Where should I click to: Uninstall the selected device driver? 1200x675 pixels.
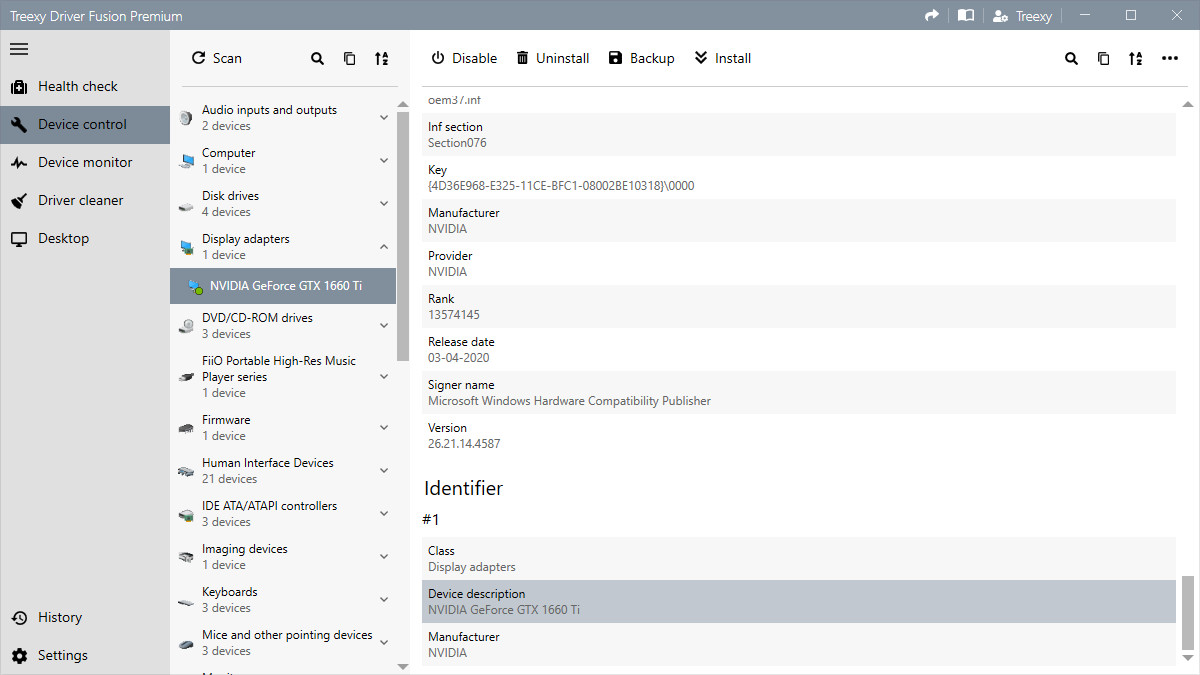pyautogui.click(x=552, y=58)
